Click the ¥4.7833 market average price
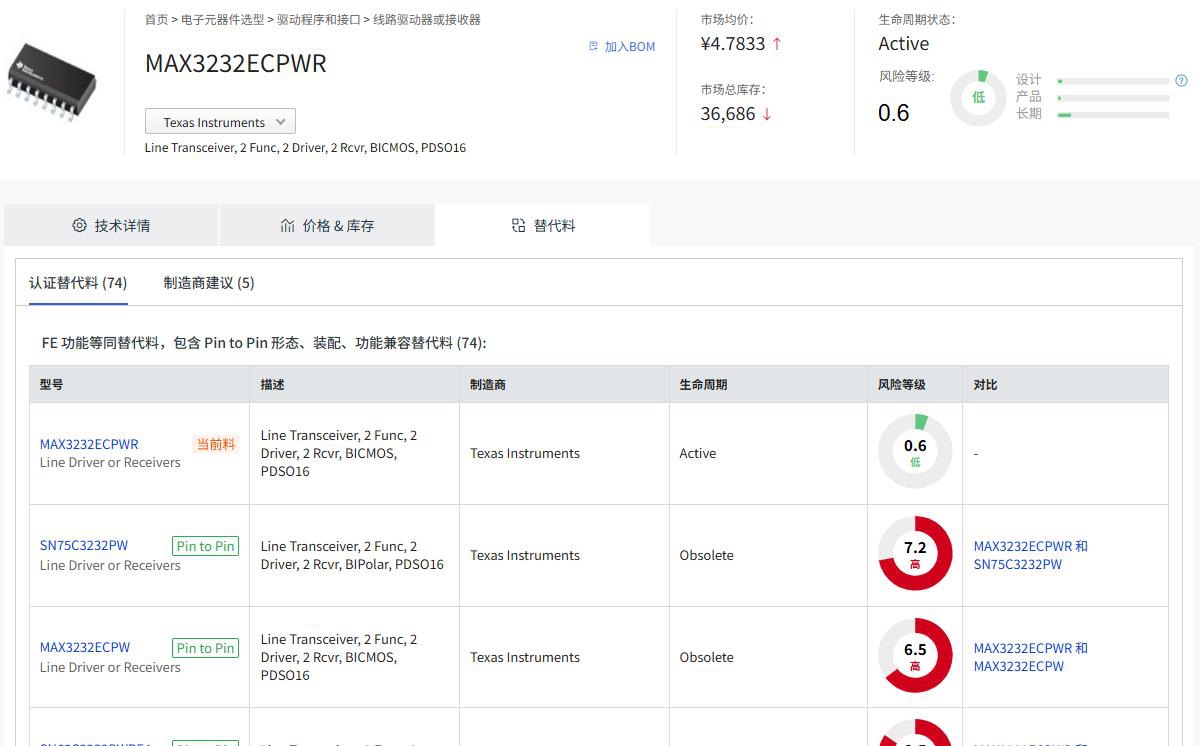1200x746 pixels. [x=733, y=44]
